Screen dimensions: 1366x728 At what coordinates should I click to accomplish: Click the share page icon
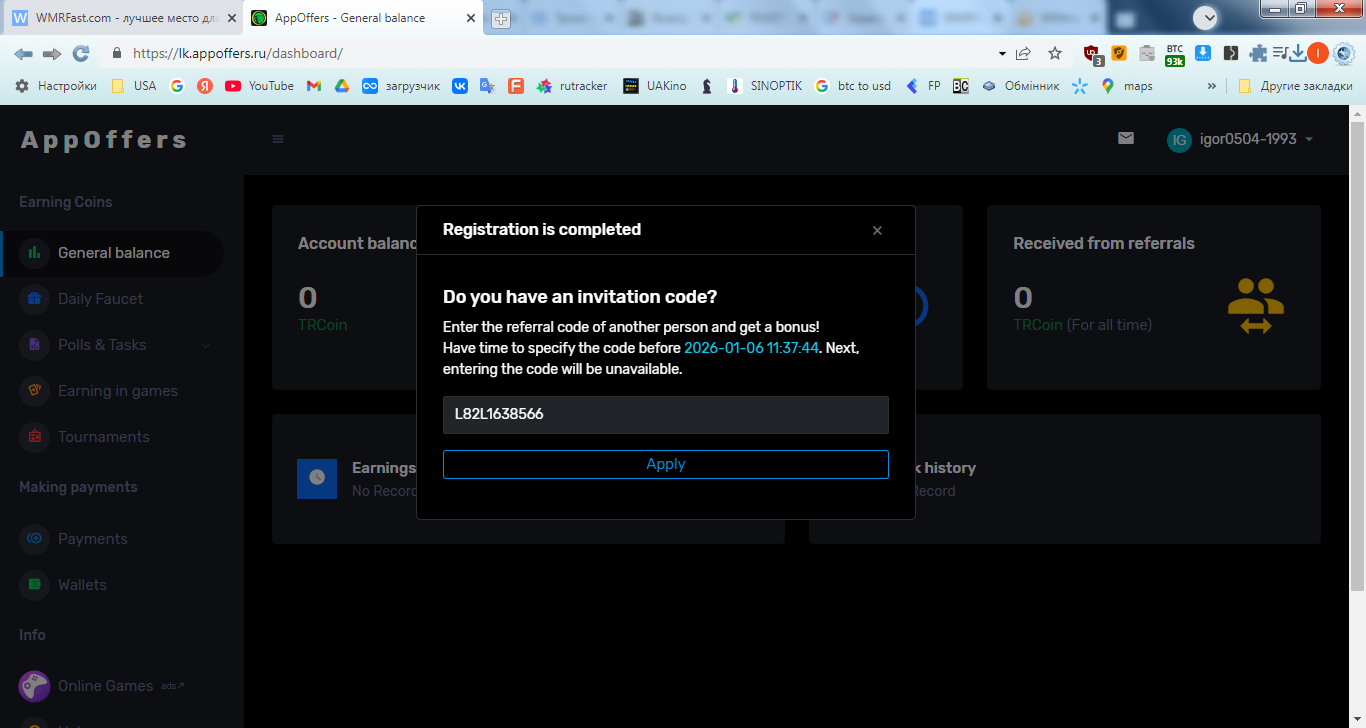[1023, 54]
